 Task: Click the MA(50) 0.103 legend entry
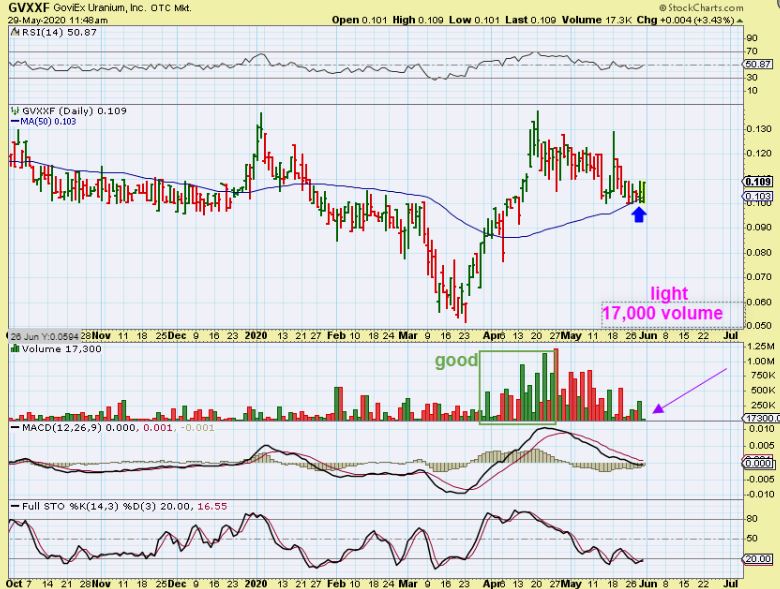[48, 121]
